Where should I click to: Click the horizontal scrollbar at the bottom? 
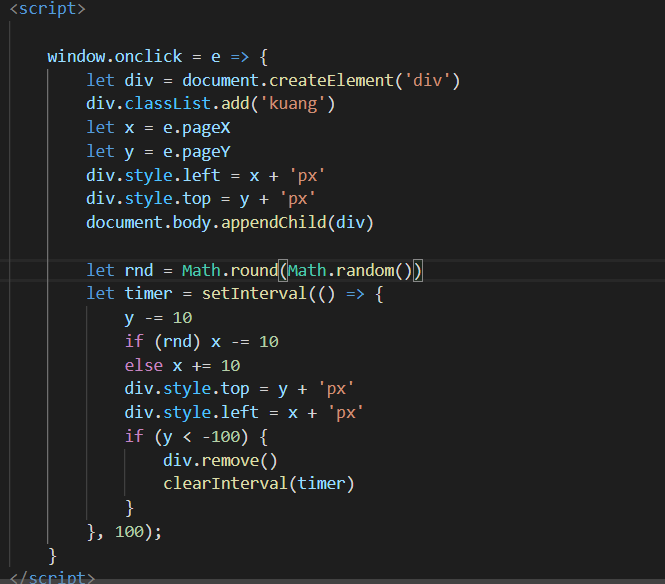(332, 581)
